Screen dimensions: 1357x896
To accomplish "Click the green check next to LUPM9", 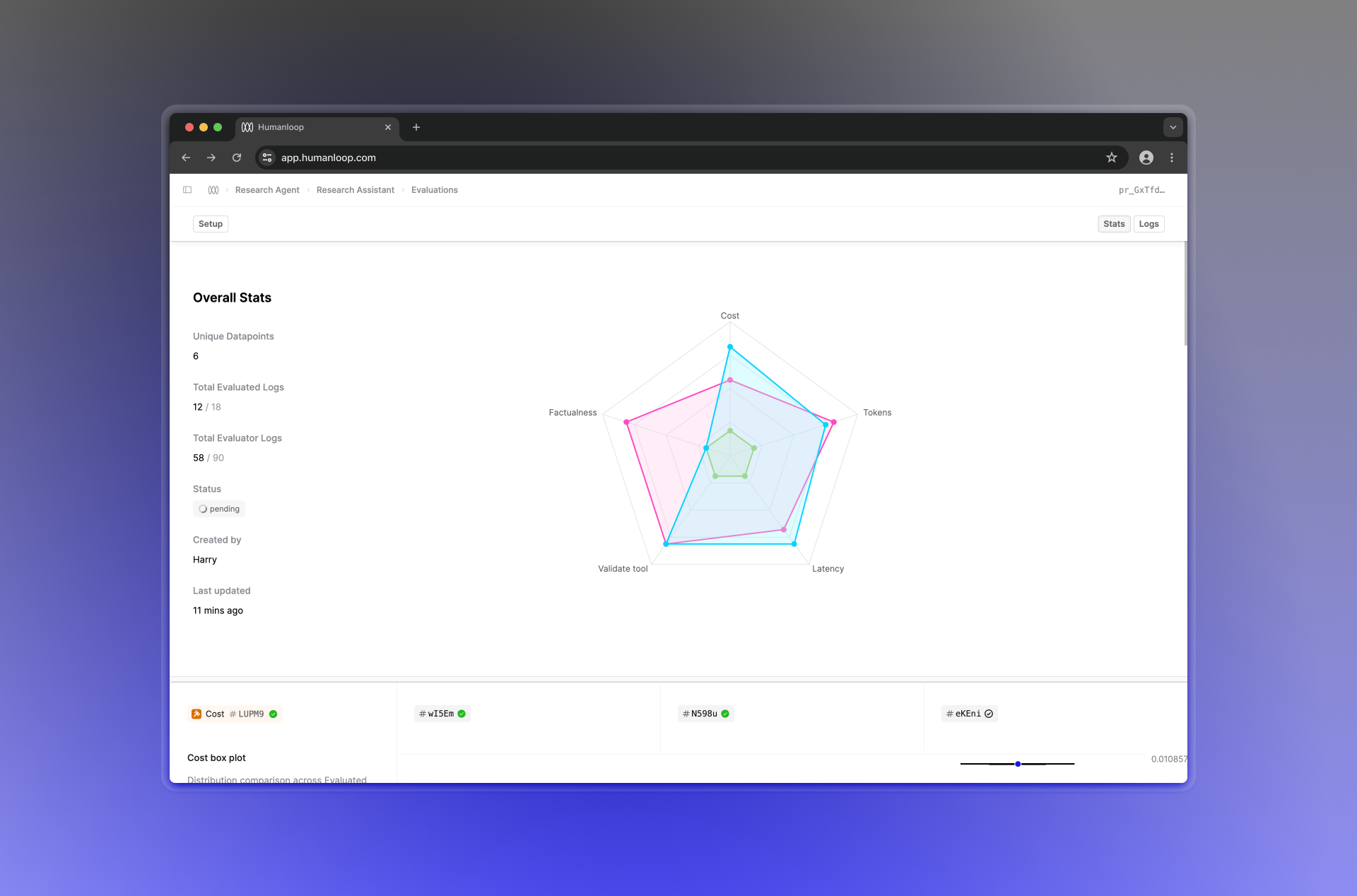I will pos(274,714).
